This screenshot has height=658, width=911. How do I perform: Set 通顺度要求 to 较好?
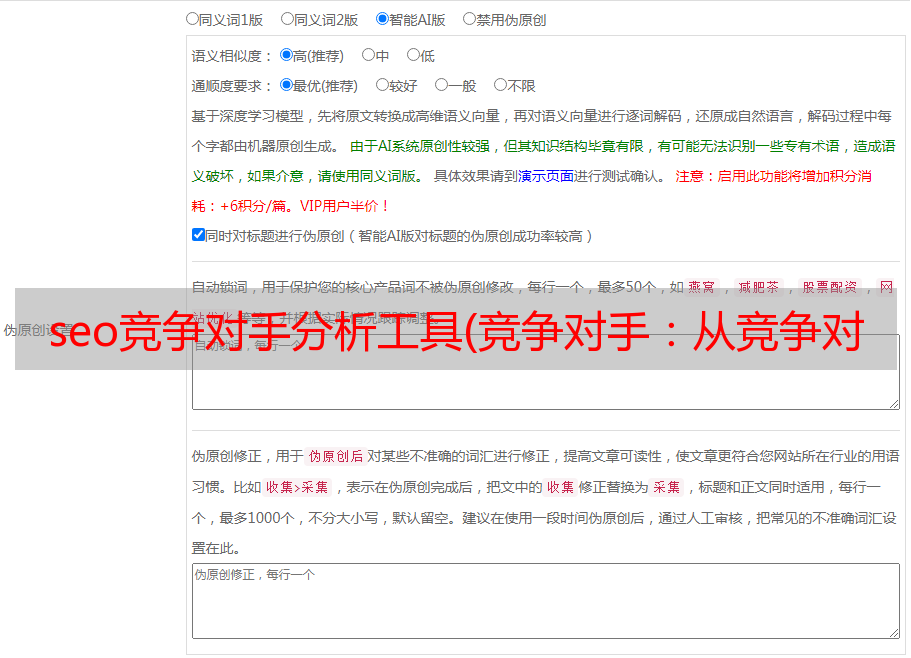[x=382, y=85]
